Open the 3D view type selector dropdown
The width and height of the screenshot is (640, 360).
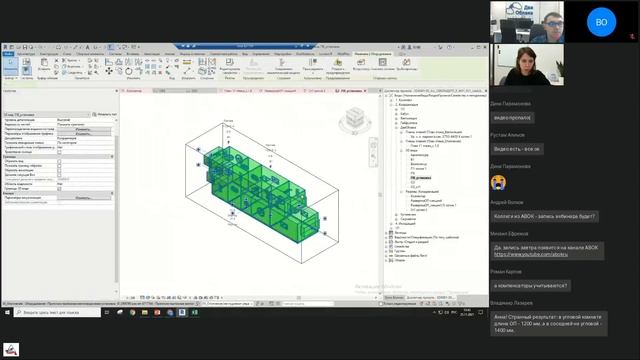click(47, 115)
